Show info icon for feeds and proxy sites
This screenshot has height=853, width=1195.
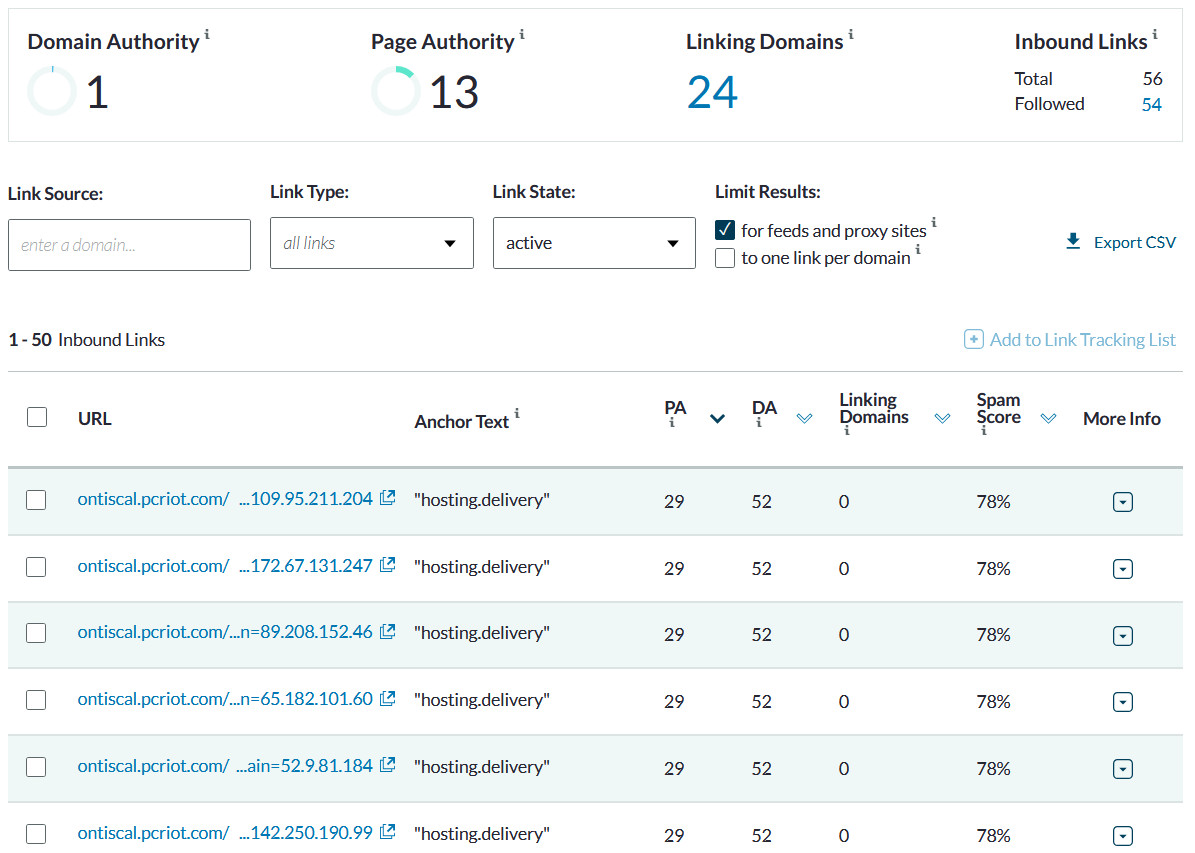[x=934, y=222]
